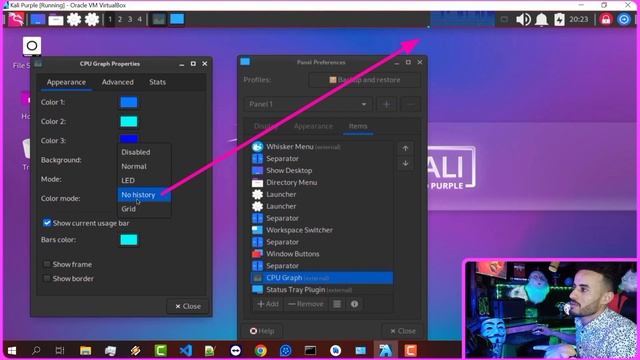Select Directory Menu in the items list
640x360 pixels.
[322, 182]
